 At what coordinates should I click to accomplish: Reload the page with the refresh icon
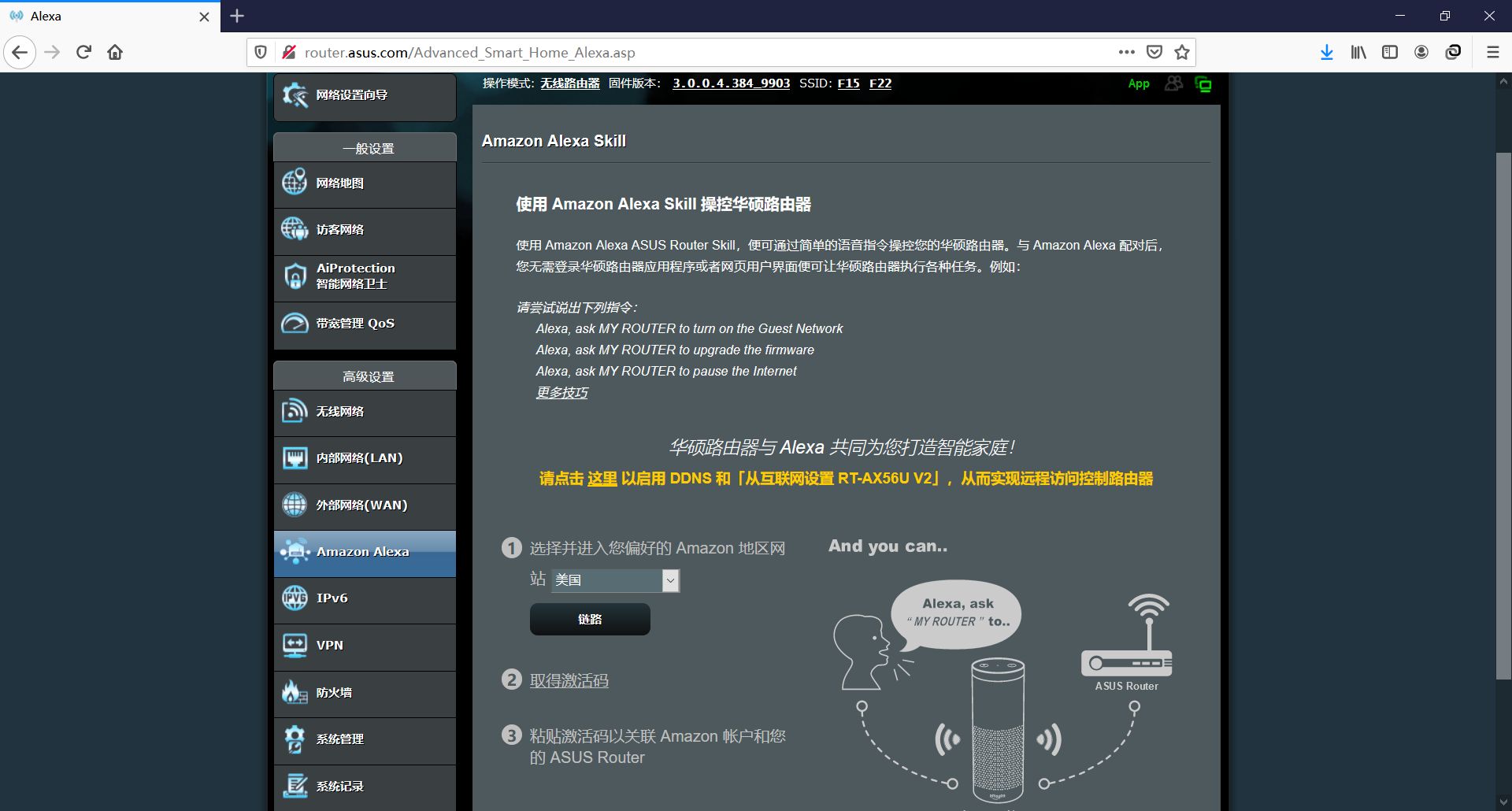[83, 52]
